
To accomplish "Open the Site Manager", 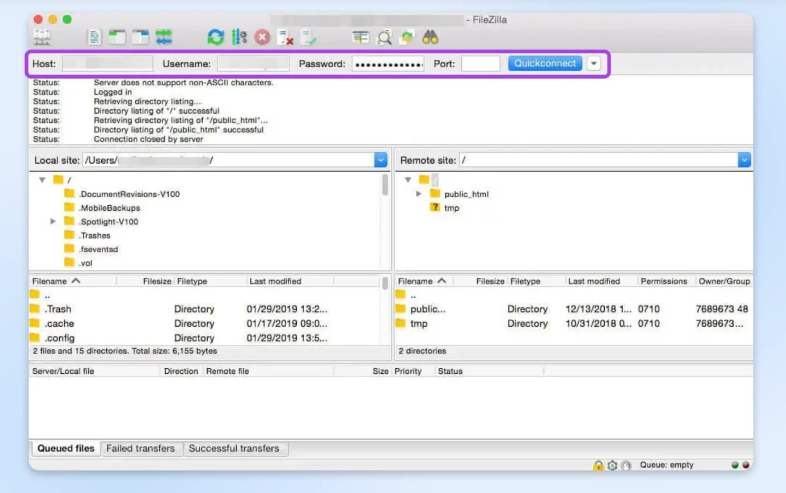I will click(x=42, y=37).
